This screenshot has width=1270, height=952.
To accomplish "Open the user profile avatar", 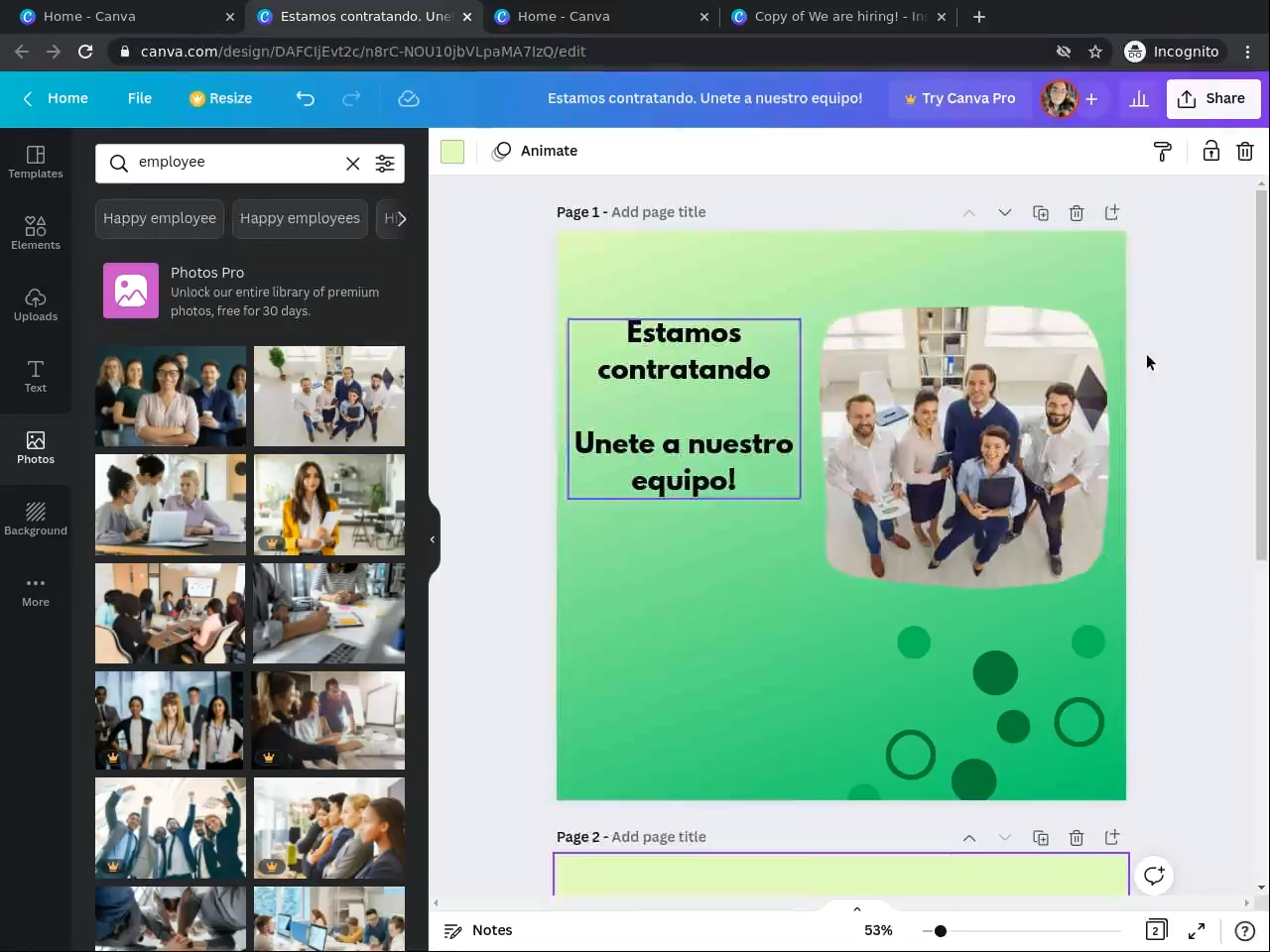I will click(1059, 99).
